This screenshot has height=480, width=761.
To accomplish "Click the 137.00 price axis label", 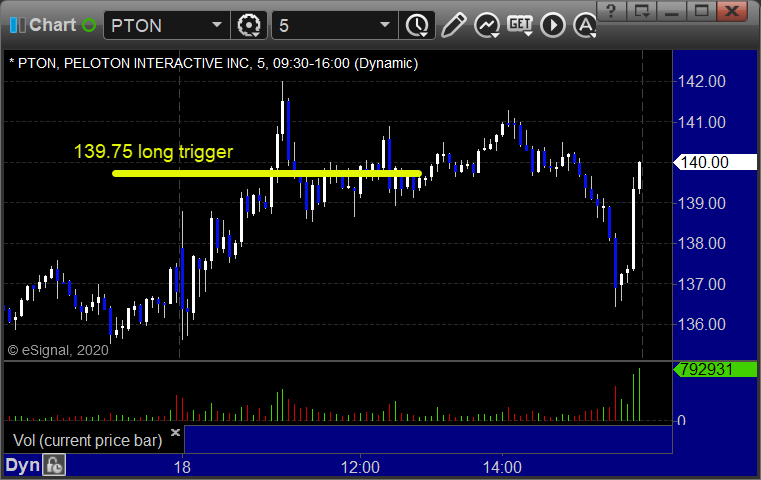I will tap(702, 284).
